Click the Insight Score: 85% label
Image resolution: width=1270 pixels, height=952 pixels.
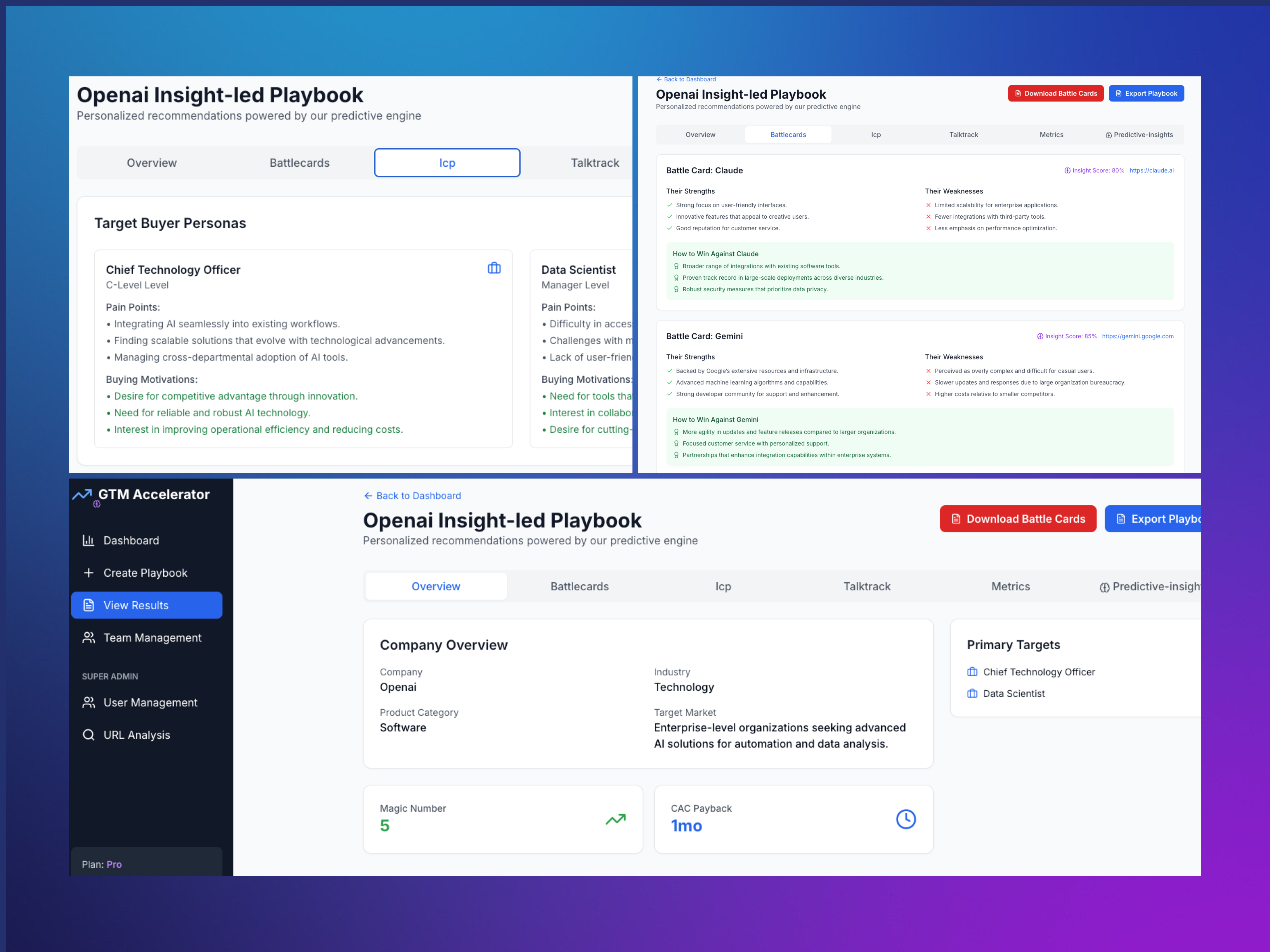click(x=1067, y=336)
